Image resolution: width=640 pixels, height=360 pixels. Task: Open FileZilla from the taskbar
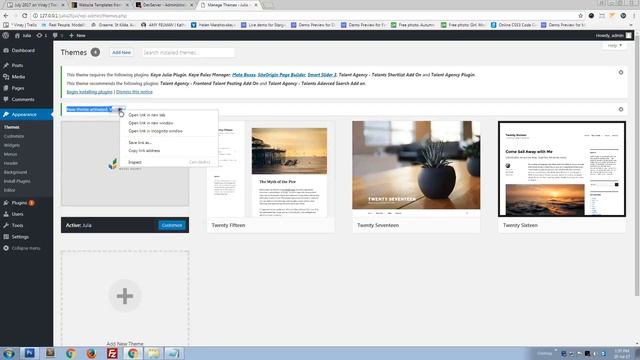[112, 353]
